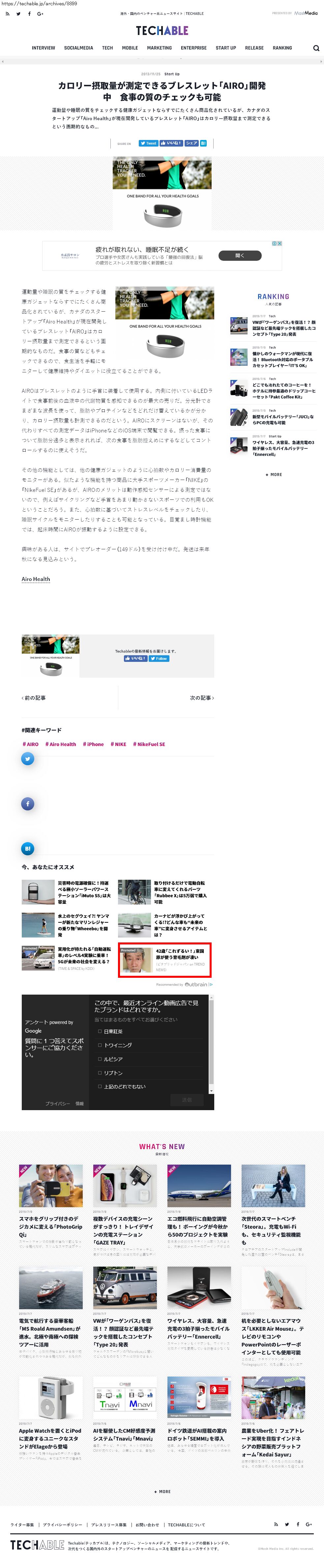Viewport: 324px width, 1568px height.
Task: Check the トワイニング survey checkbox
Action: point(100,1045)
